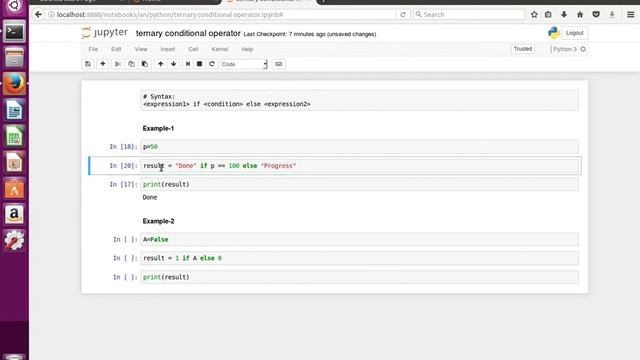This screenshot has width=640, height=360.
Task: Open the Cell menu
Action: 193,49
